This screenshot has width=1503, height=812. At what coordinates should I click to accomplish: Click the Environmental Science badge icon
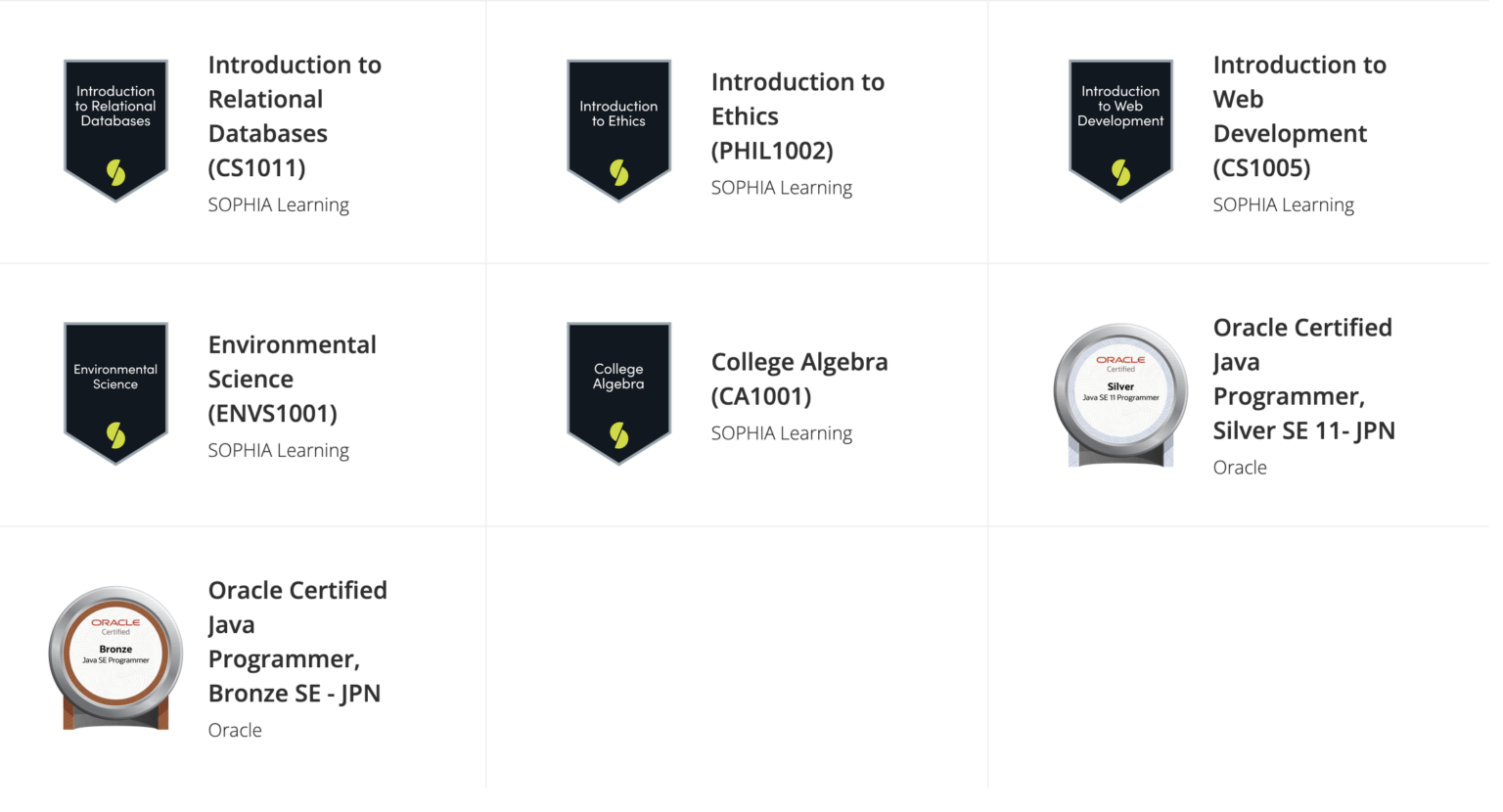tap(115, 393)
